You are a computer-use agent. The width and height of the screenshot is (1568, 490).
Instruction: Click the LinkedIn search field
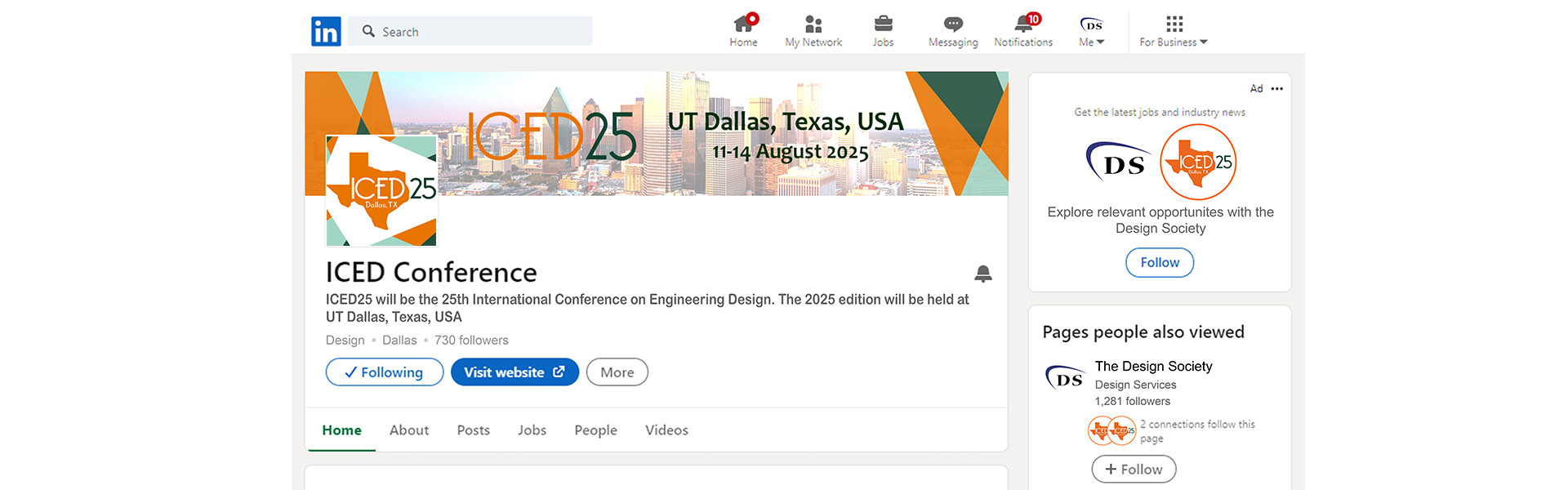[x=480, y=32]
